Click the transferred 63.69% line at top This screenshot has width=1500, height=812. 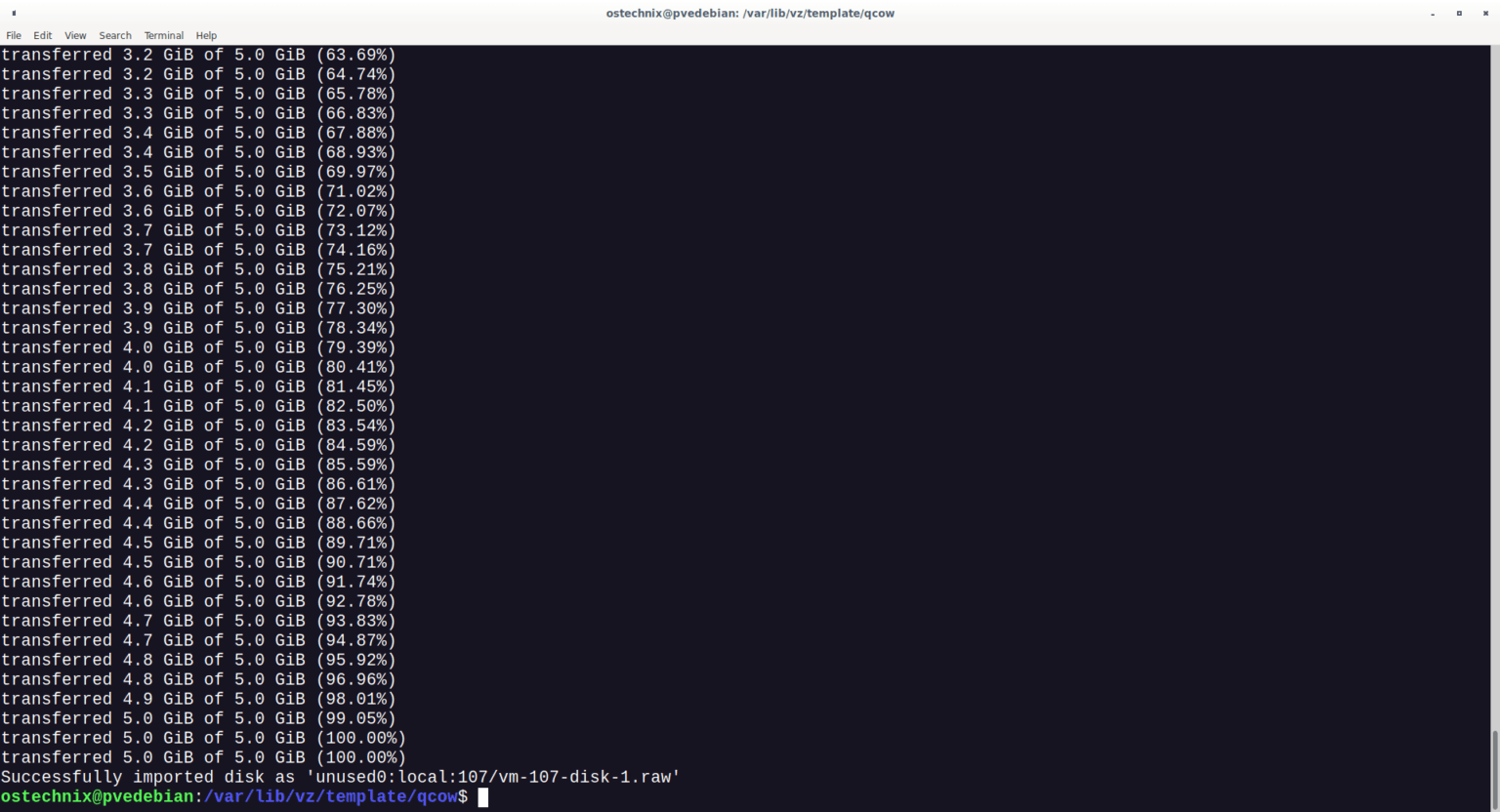(197, 55)
